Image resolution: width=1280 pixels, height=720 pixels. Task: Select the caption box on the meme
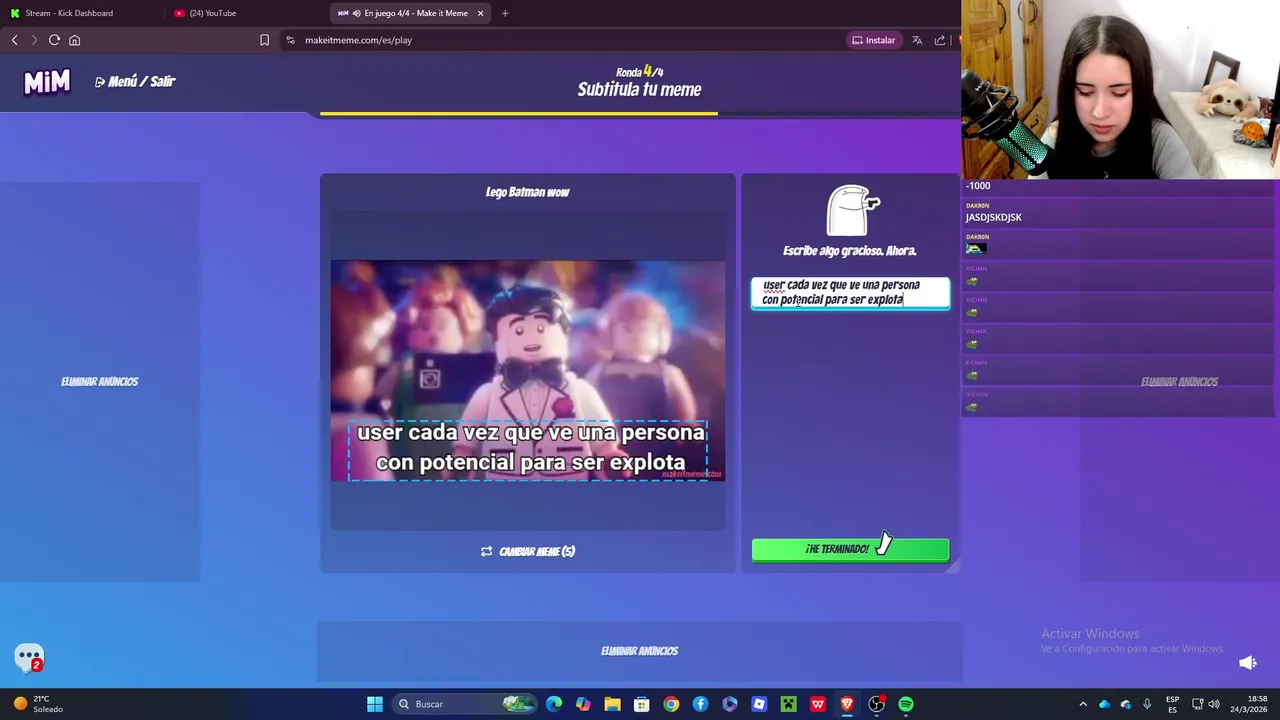[x=529, y=450]
